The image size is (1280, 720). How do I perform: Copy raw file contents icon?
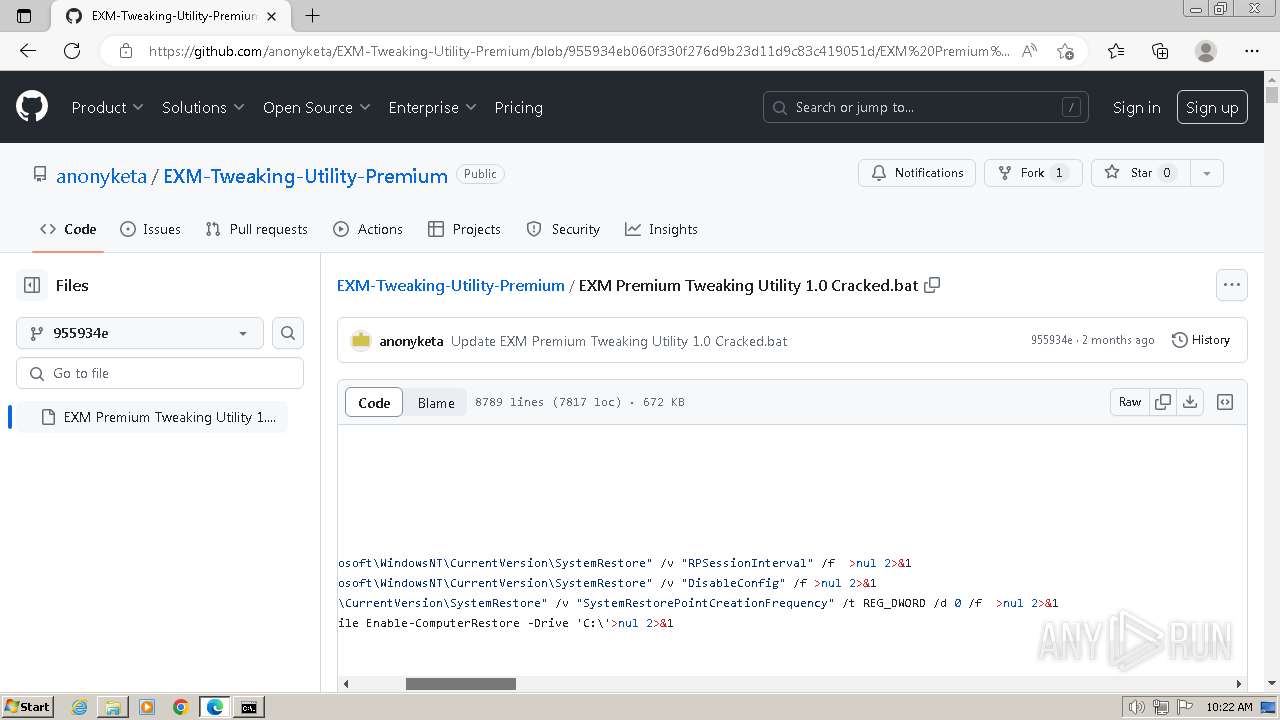[1163, 402]
